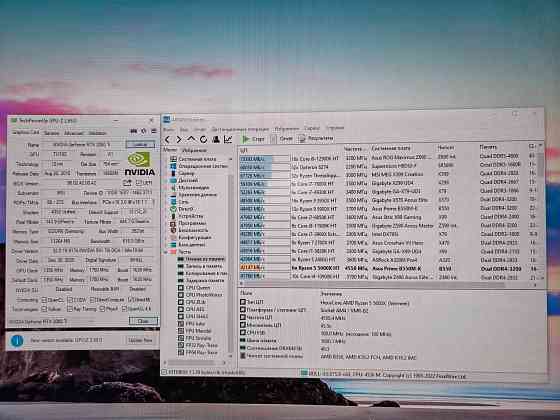560x420 pixels.
Task: Click the BIOS export share icon in GPU-Z
Action: click(127, 183)
